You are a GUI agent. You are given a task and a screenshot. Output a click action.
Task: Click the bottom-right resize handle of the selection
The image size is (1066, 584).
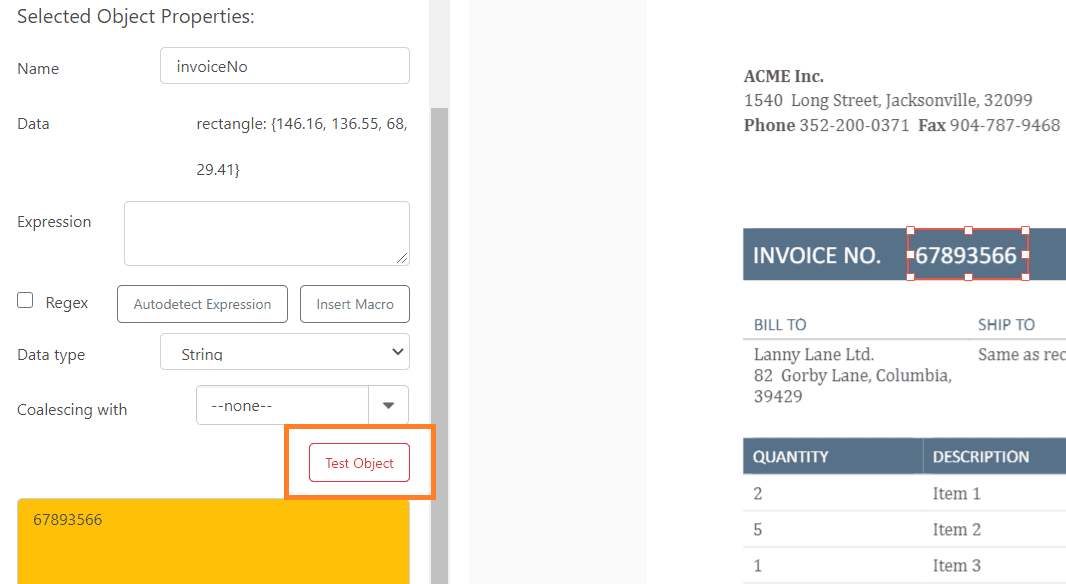coord(1027,277)
